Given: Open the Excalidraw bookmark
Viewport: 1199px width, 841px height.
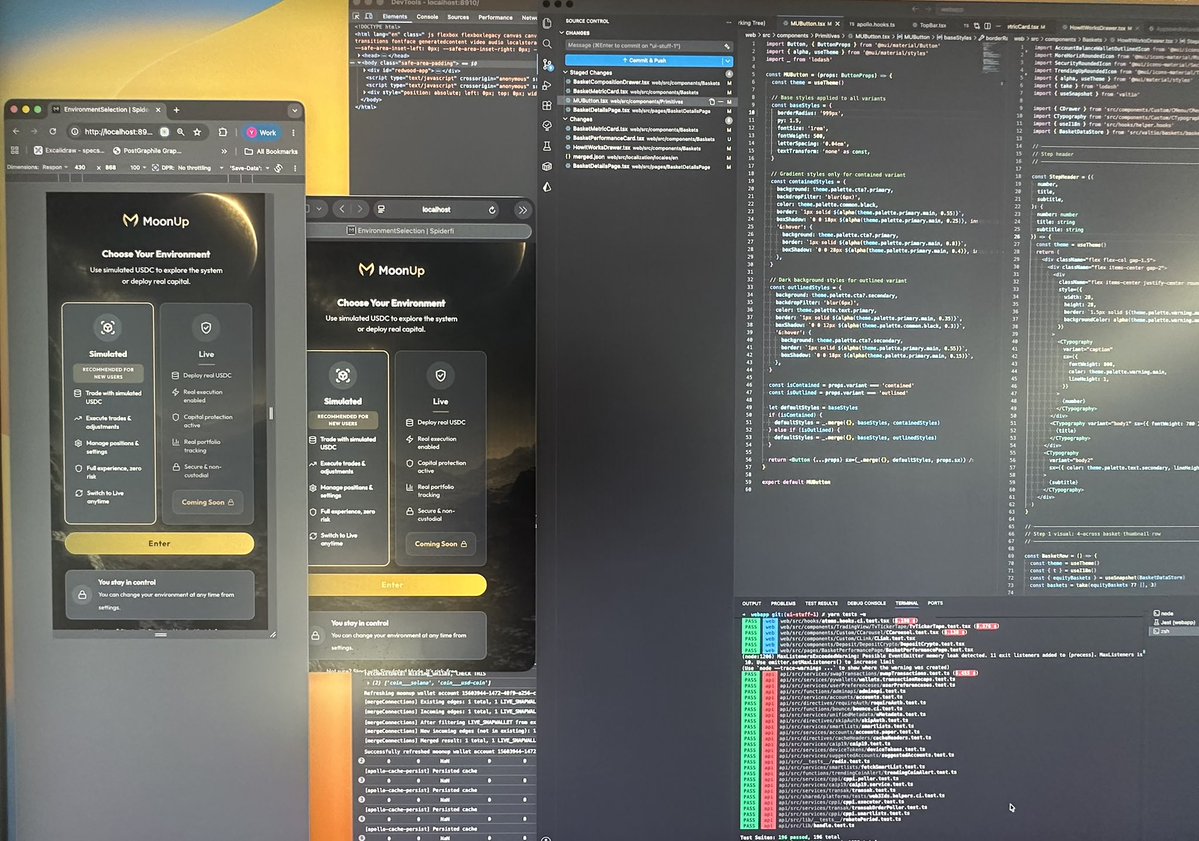Looking at the screenshot, I should pos(69,151).
